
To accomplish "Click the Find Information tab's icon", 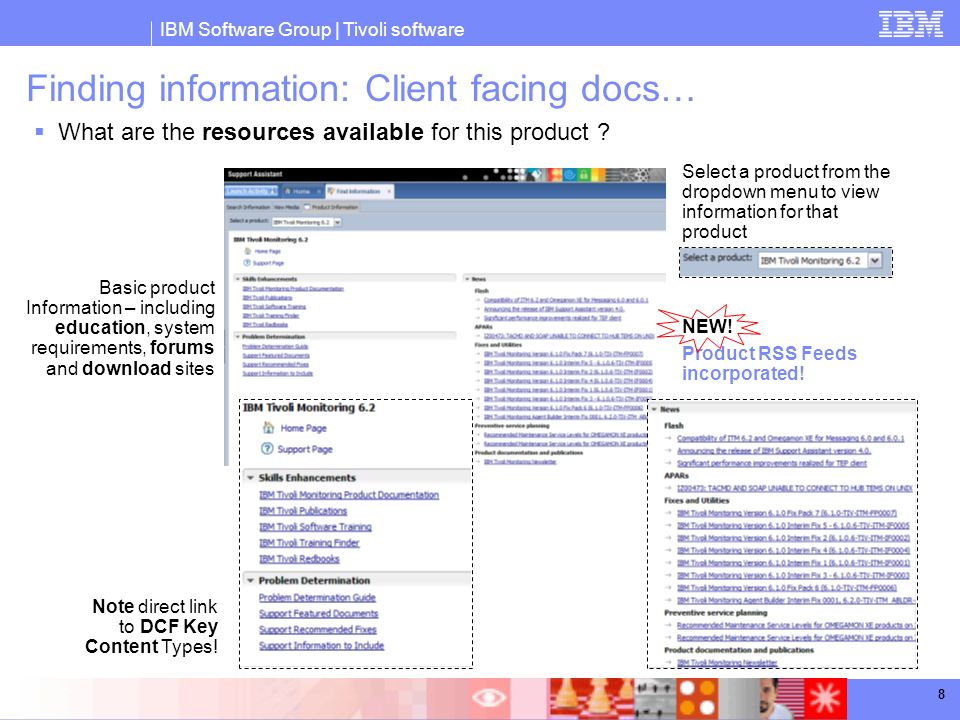I will pos(331,192).
